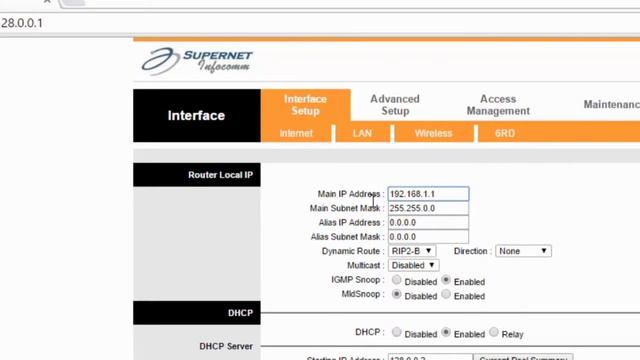Set MldSnoop to Disabled

coord(396,294)
